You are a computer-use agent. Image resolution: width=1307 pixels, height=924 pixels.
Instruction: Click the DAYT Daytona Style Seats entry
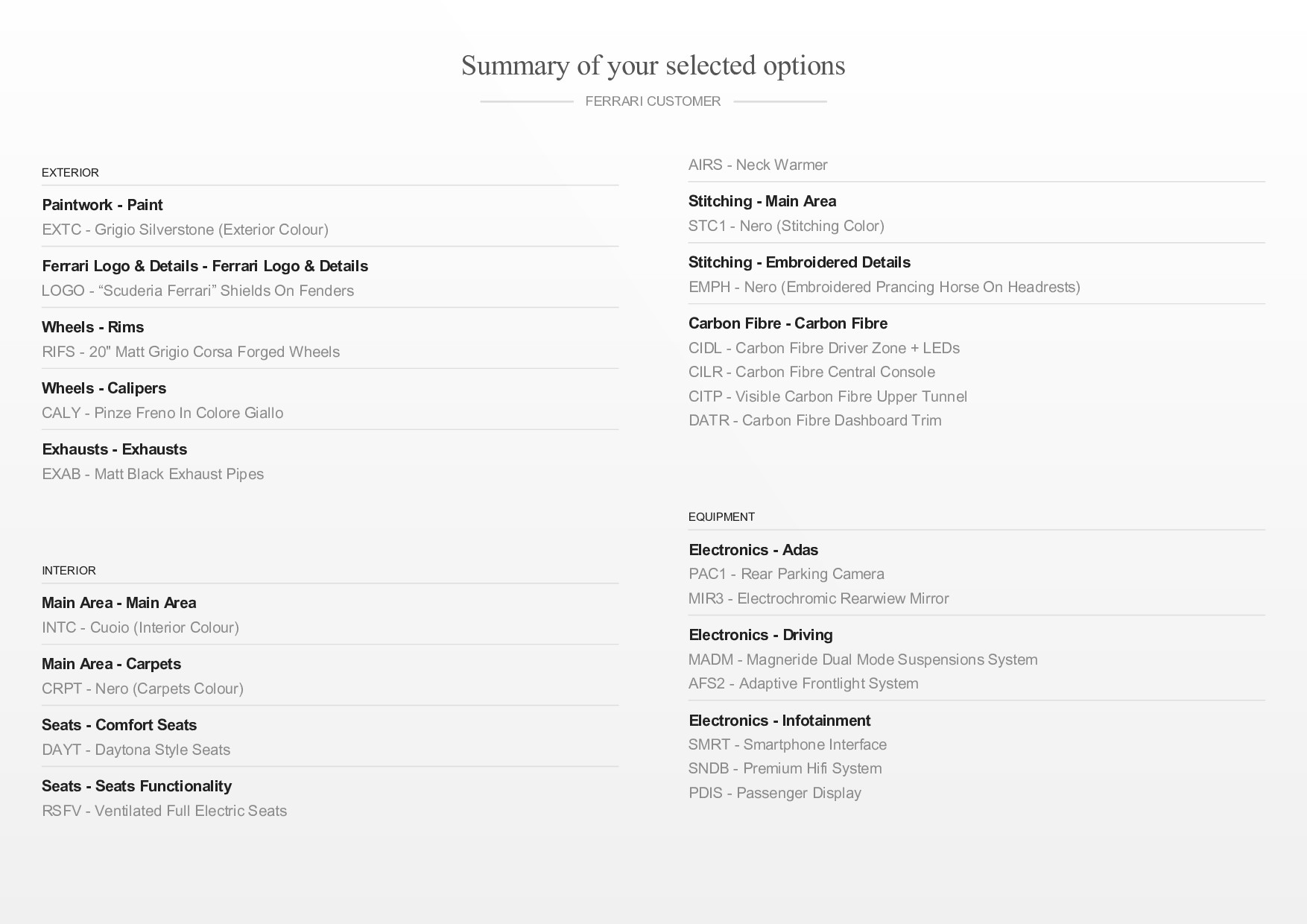pyautogui.click(x=136, y=750)
